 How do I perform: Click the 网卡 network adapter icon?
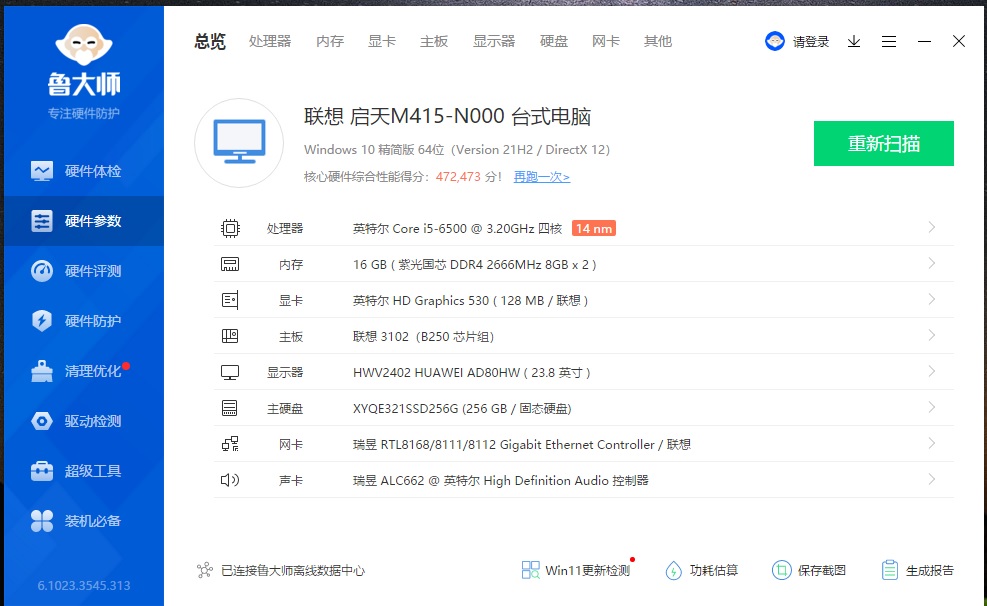coord(230,444)
